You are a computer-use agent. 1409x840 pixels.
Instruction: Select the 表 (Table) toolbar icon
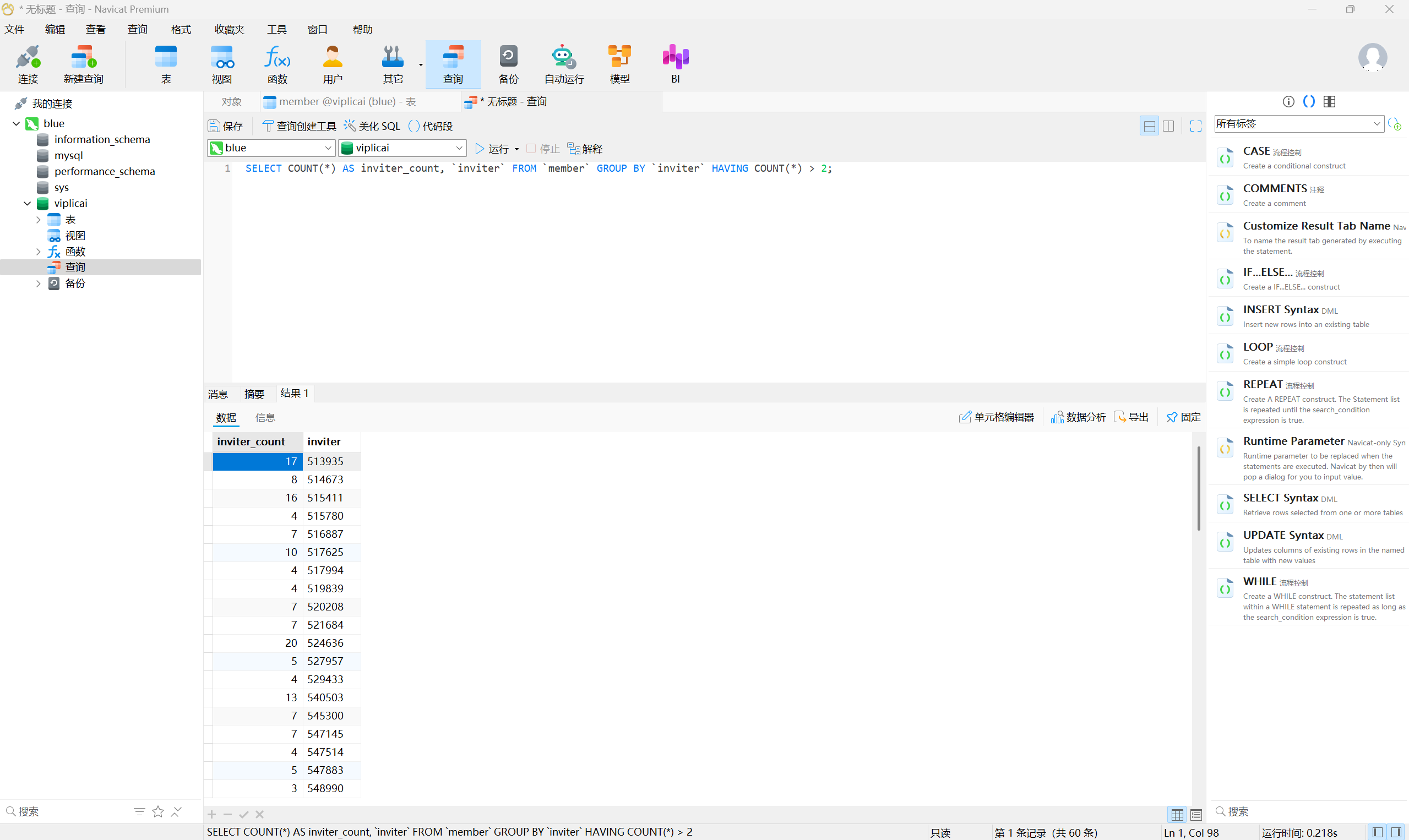click(166, 64)
